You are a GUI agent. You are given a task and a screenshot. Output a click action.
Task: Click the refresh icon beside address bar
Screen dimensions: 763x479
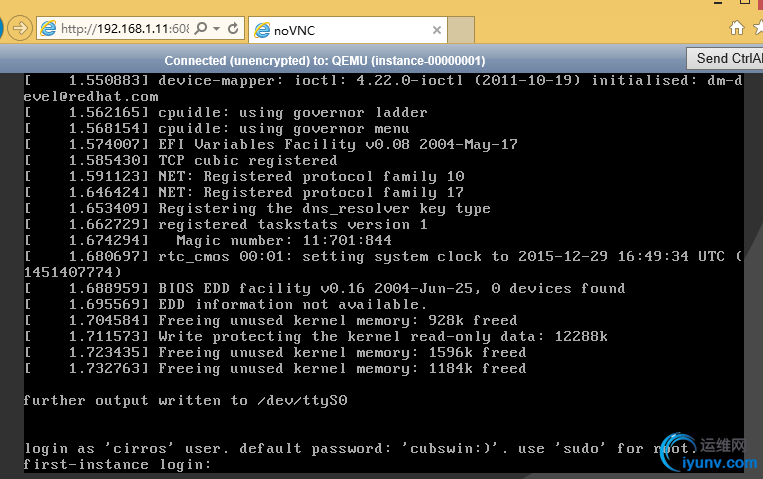click(231, 29)
